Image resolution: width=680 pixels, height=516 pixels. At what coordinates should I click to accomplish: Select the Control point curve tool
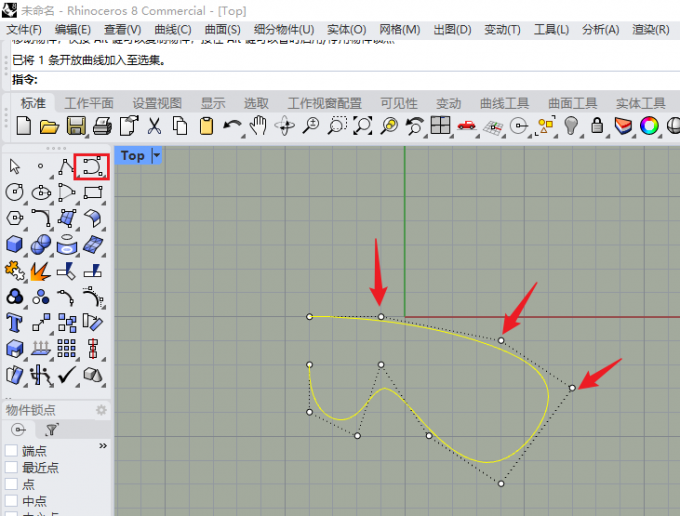coord(92,167)
